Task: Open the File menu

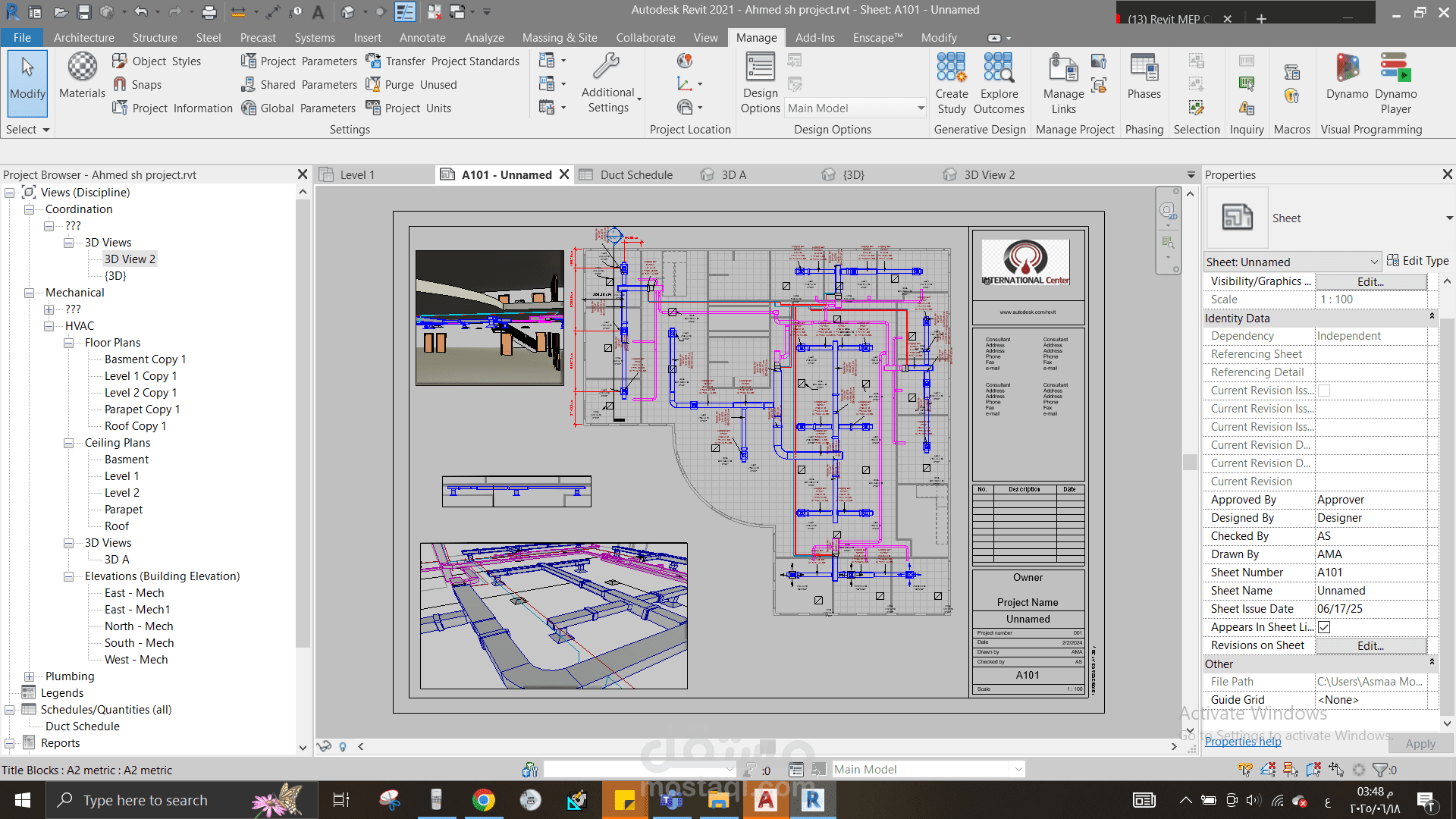Action: (x=22, y=38)
